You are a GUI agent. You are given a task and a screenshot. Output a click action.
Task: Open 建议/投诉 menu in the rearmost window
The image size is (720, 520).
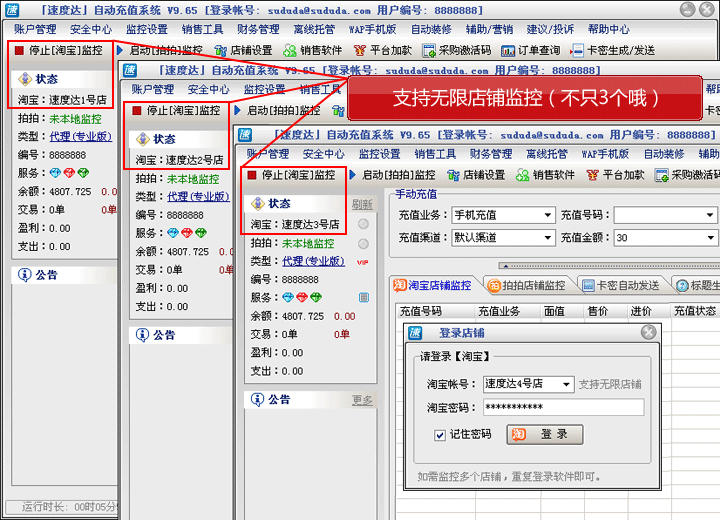click(550, 29)
